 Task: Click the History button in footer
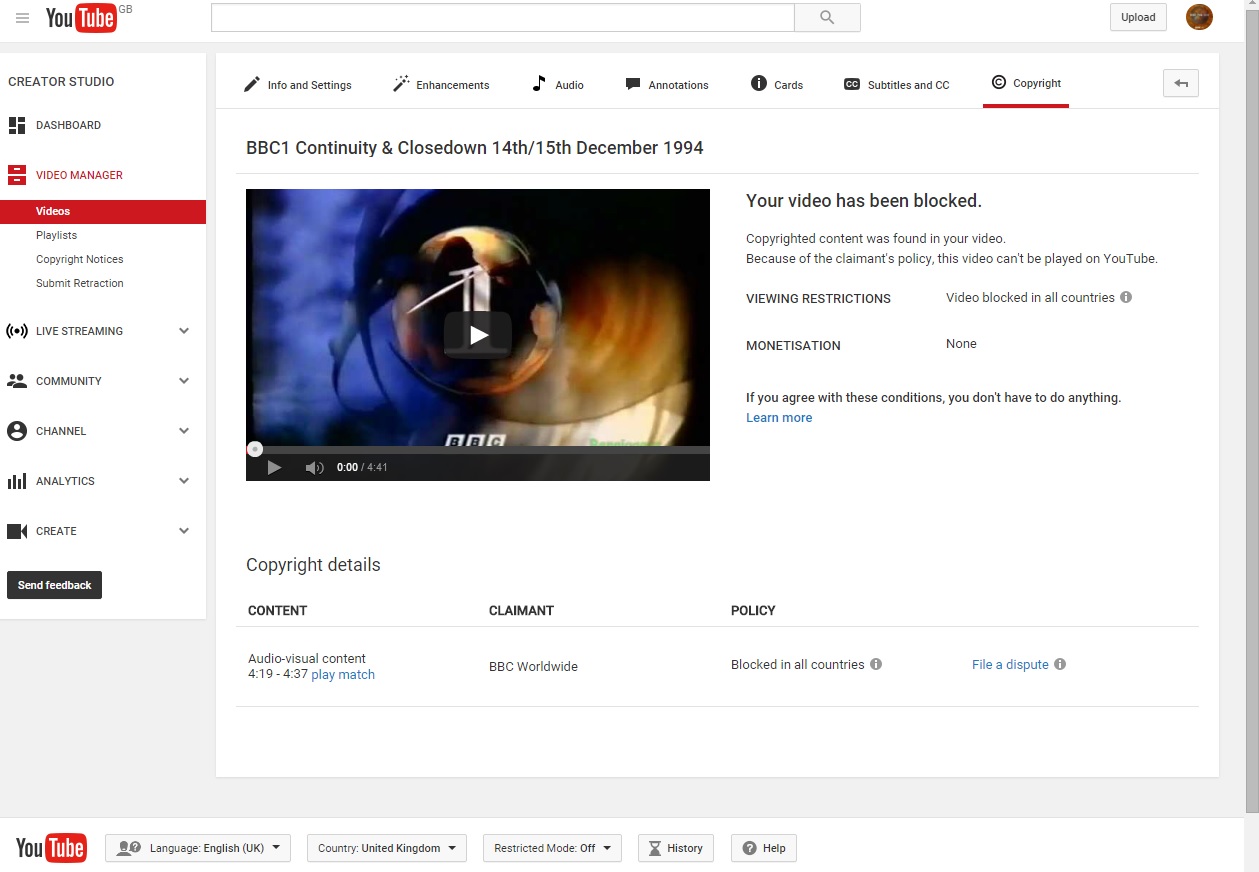[676, 848]
